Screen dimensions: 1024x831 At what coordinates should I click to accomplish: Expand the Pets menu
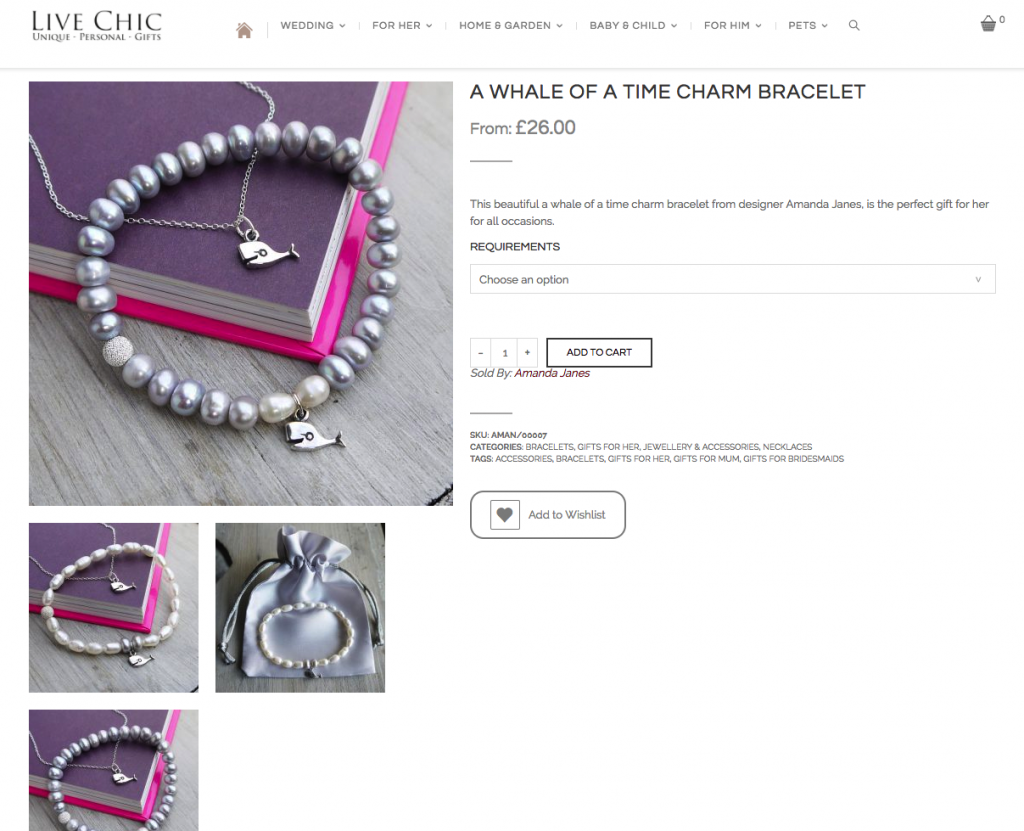click(808, 25)
